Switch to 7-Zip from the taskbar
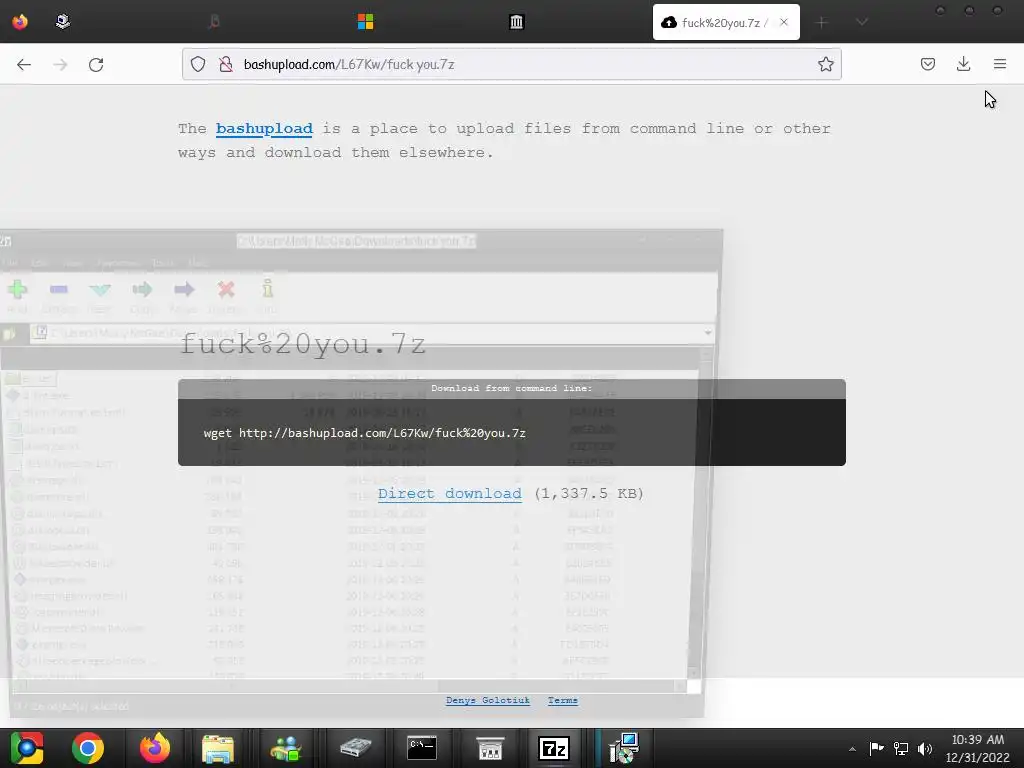Viewport: 1024px width, 768px height. coord(553,748)
